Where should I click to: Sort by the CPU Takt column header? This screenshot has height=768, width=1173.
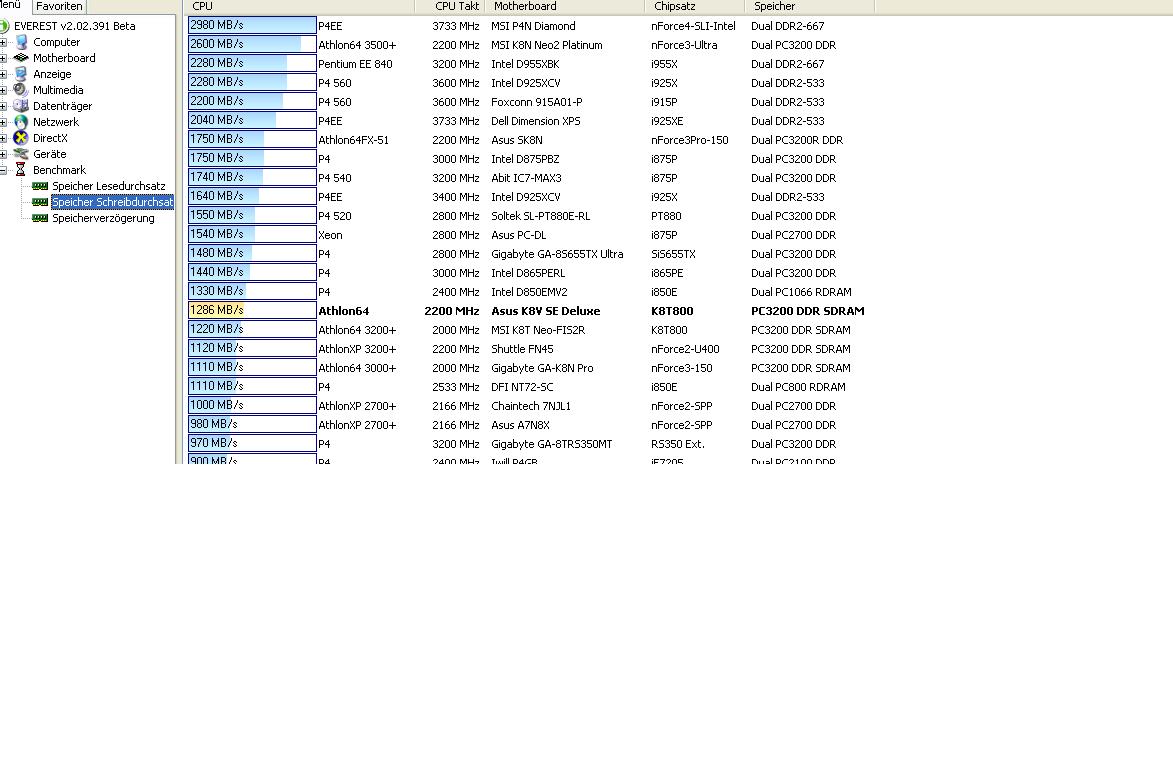[450, 6]
